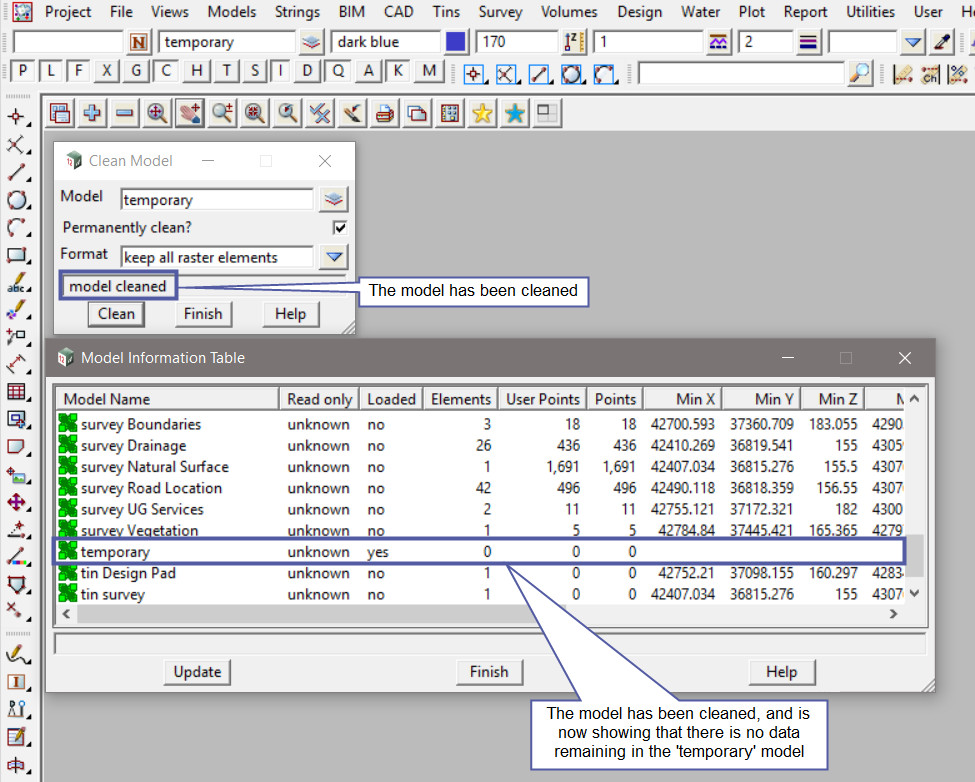The width and height of the screenshot is (975, 782).
Task: Open the Tins menu
Action: (x=446, y=12)
